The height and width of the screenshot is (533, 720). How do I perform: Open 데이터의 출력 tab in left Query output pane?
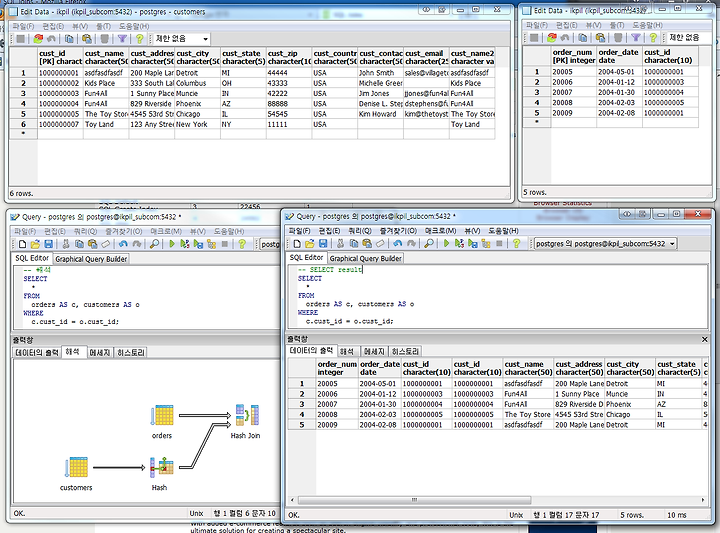(37, 352)
